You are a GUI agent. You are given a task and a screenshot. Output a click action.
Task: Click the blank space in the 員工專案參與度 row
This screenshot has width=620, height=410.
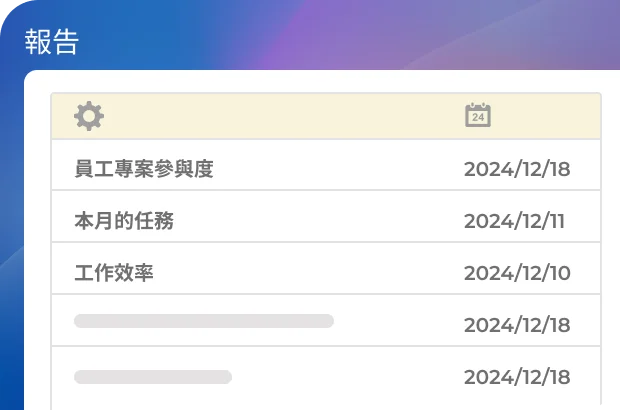(x=340, y=169)
